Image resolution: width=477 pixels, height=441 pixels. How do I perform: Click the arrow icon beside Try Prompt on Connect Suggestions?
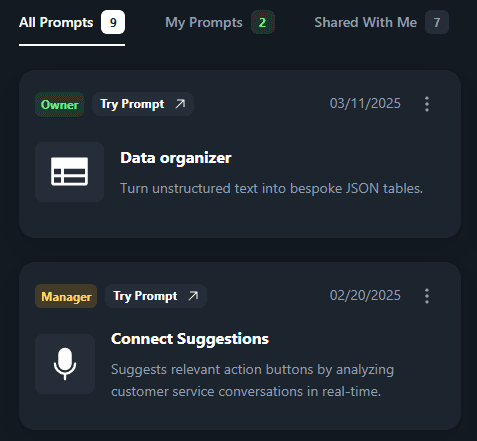coord(193,296)
